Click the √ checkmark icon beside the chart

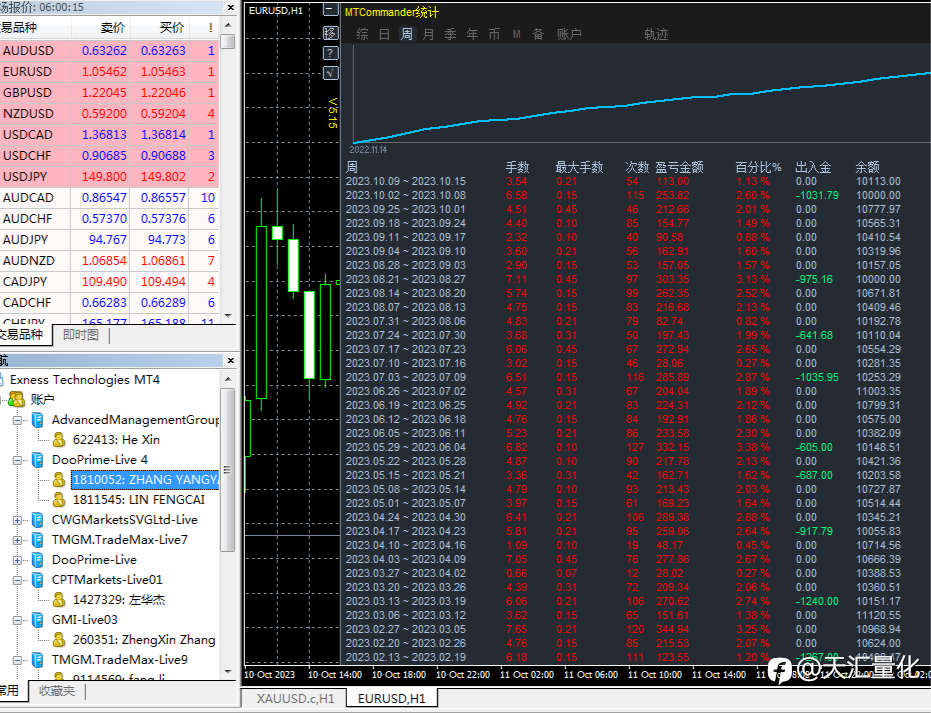tap(331, 73)
